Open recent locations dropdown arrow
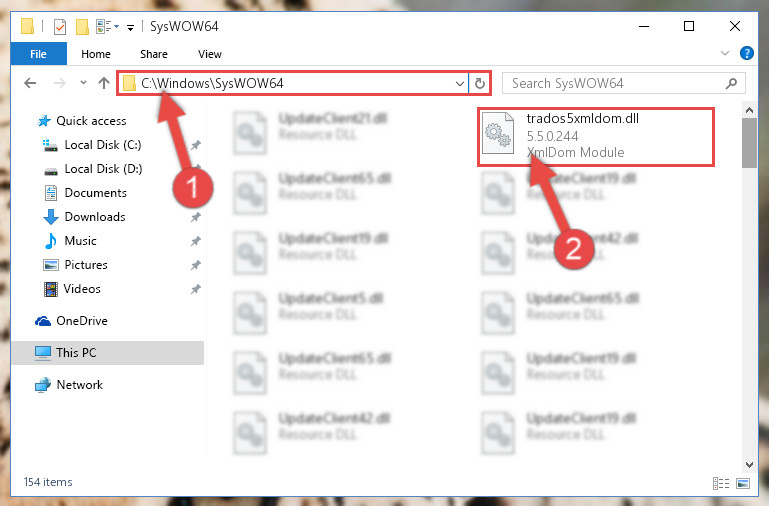The height and width of the screenshot is (506, 769). point(83,83)
